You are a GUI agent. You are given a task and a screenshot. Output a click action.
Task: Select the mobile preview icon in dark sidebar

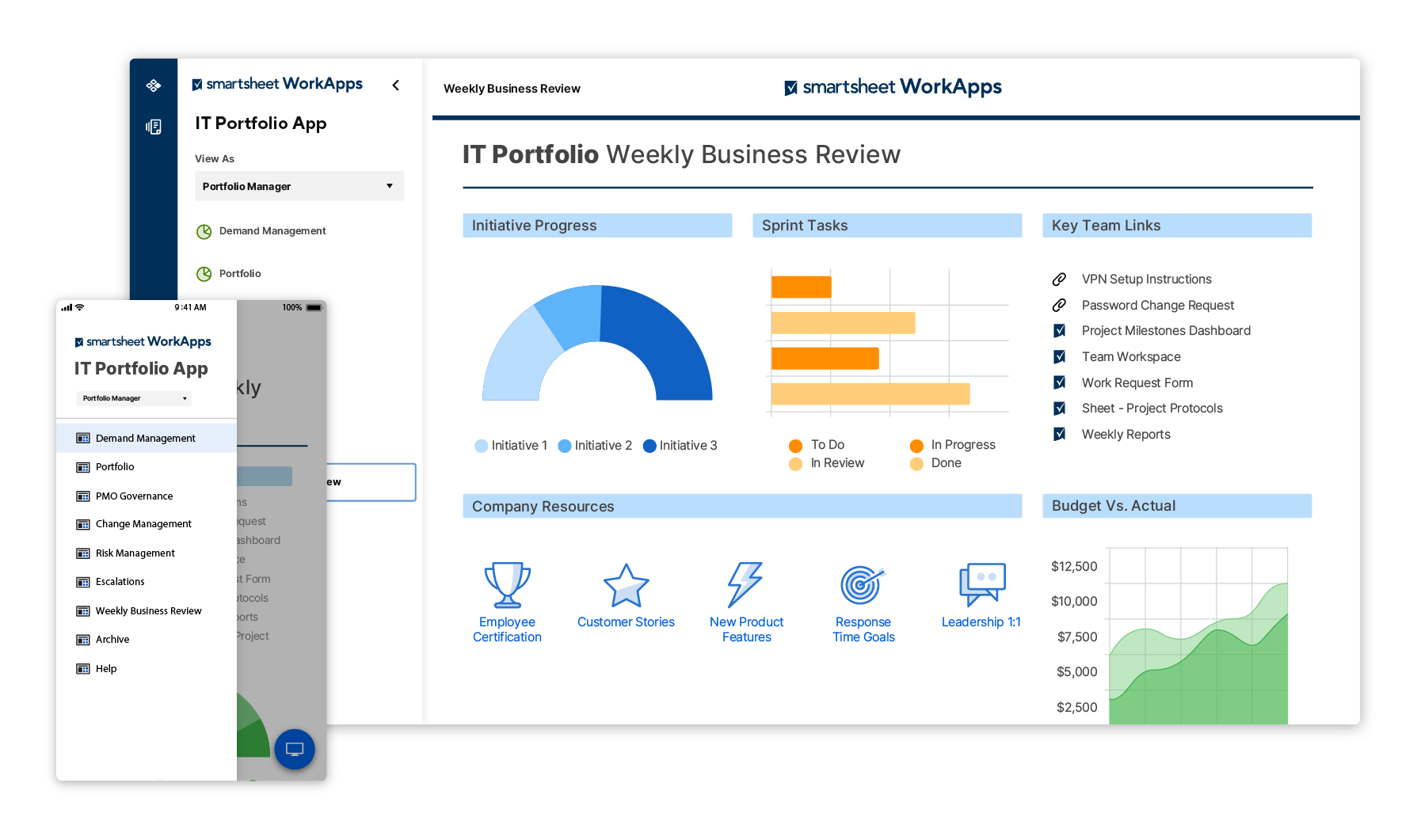154,127
